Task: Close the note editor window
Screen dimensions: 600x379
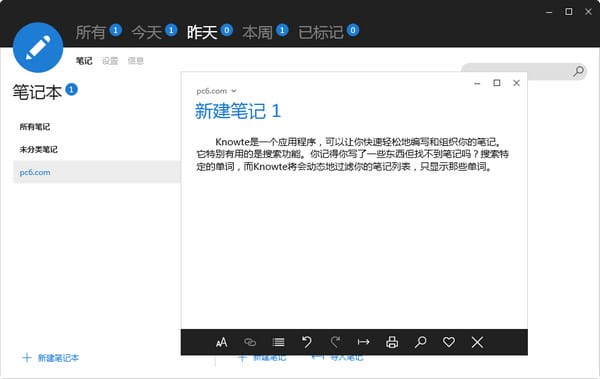Action: pyautogui.click(x=516, y=83)
